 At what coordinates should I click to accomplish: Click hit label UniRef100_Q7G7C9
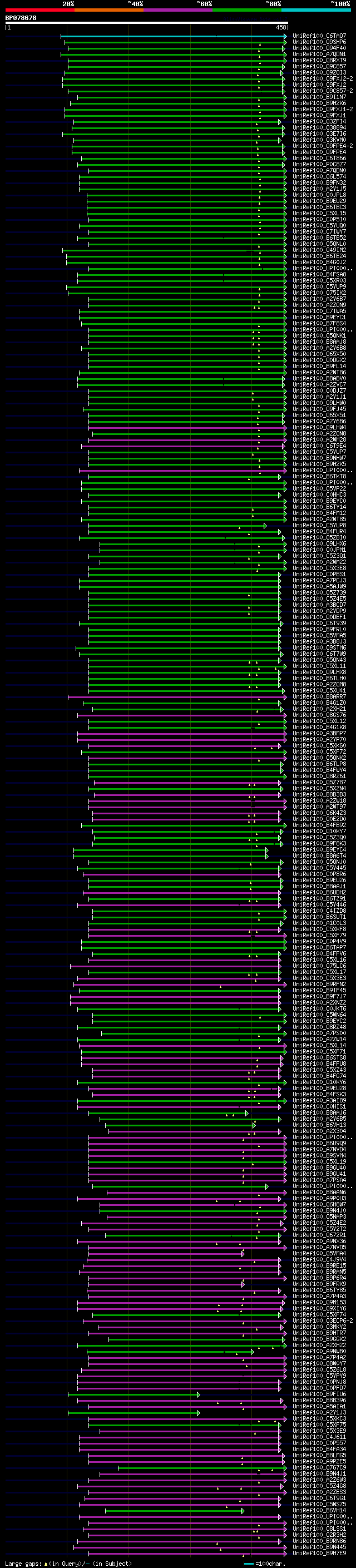[x=319, y=1467]
